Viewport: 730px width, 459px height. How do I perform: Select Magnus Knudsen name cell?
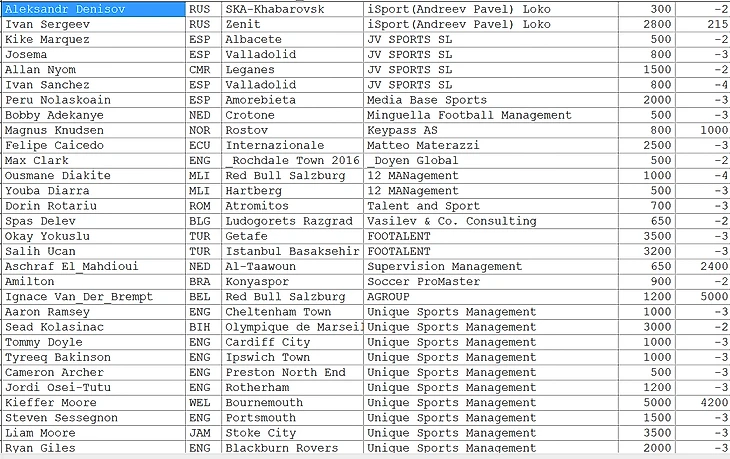(94, 130)
